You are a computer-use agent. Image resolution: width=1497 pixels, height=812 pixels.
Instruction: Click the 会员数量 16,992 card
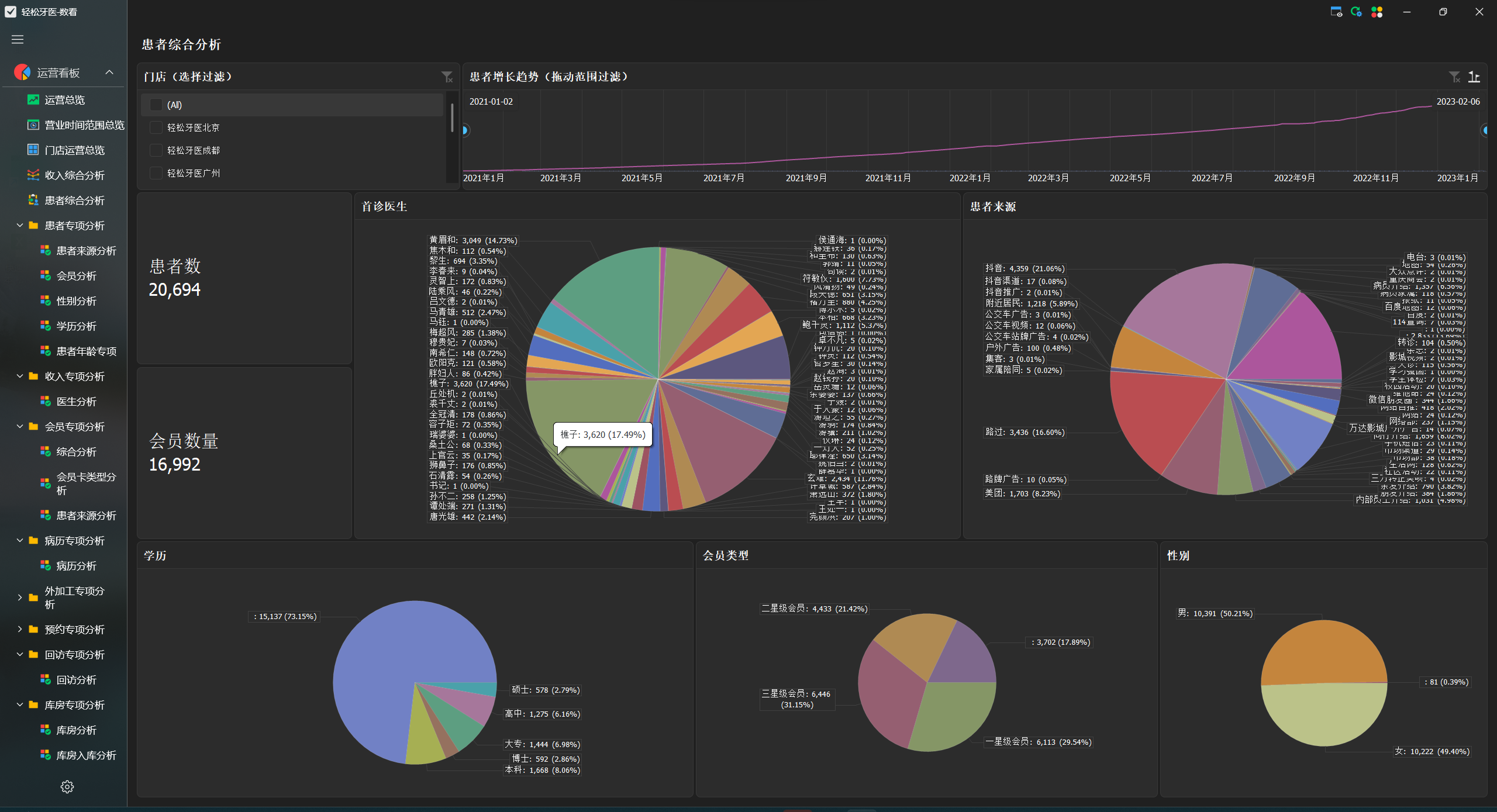(244, 453)
